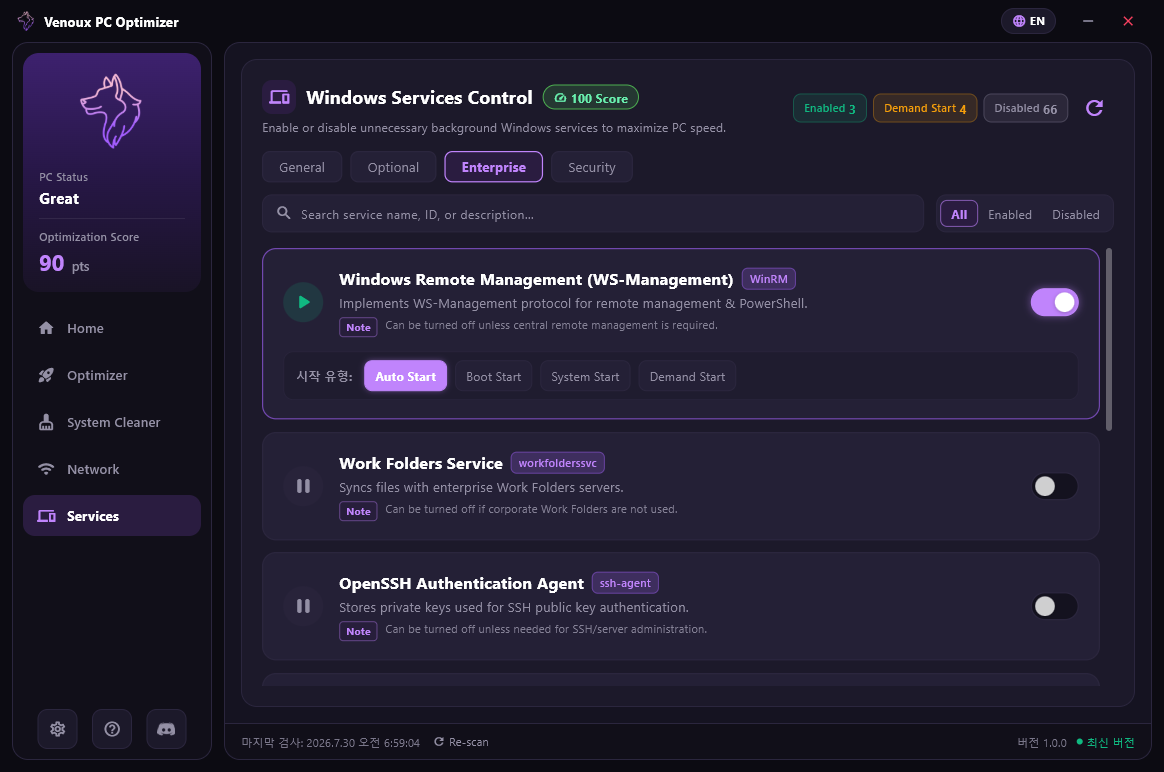Open the Network section

[111, 469]
